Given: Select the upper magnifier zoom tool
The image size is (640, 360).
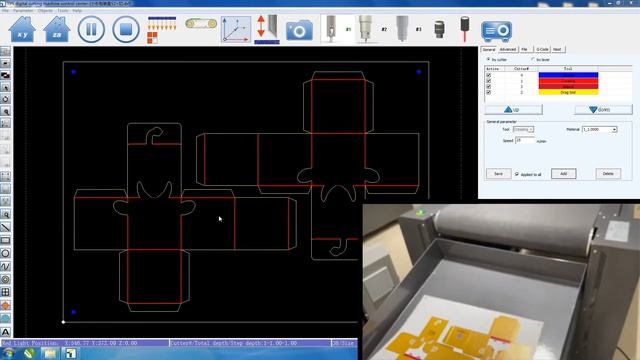Looking at the screenshot, I should (x=5, y=111).
